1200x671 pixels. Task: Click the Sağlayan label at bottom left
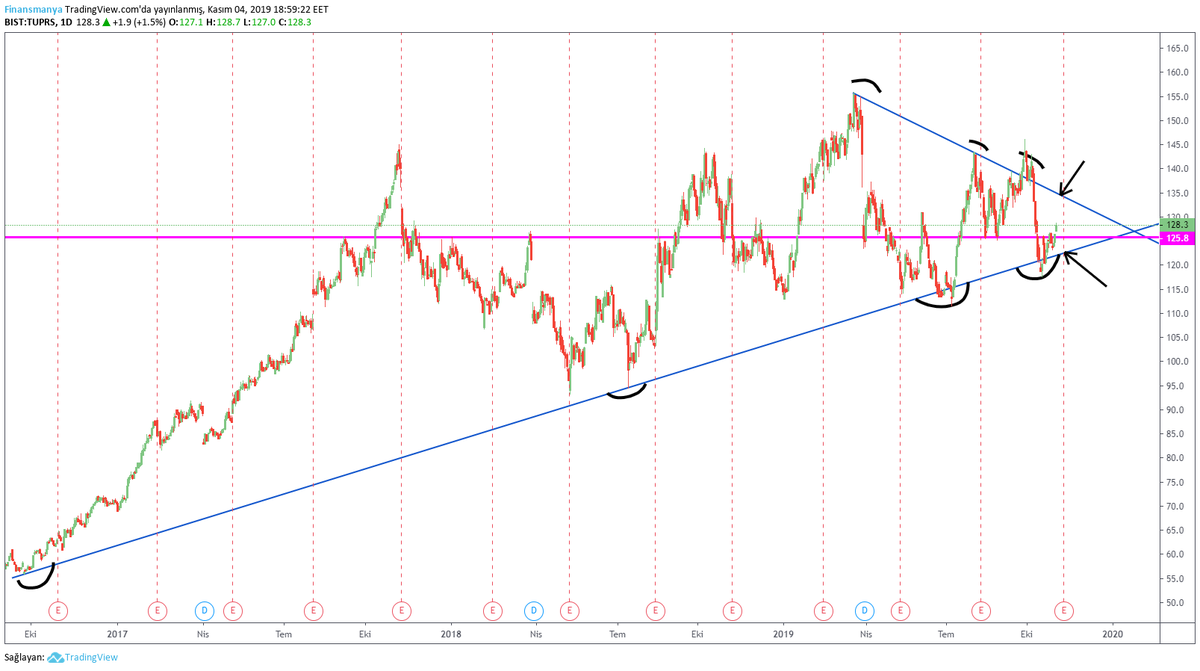(x=24, y=657)
